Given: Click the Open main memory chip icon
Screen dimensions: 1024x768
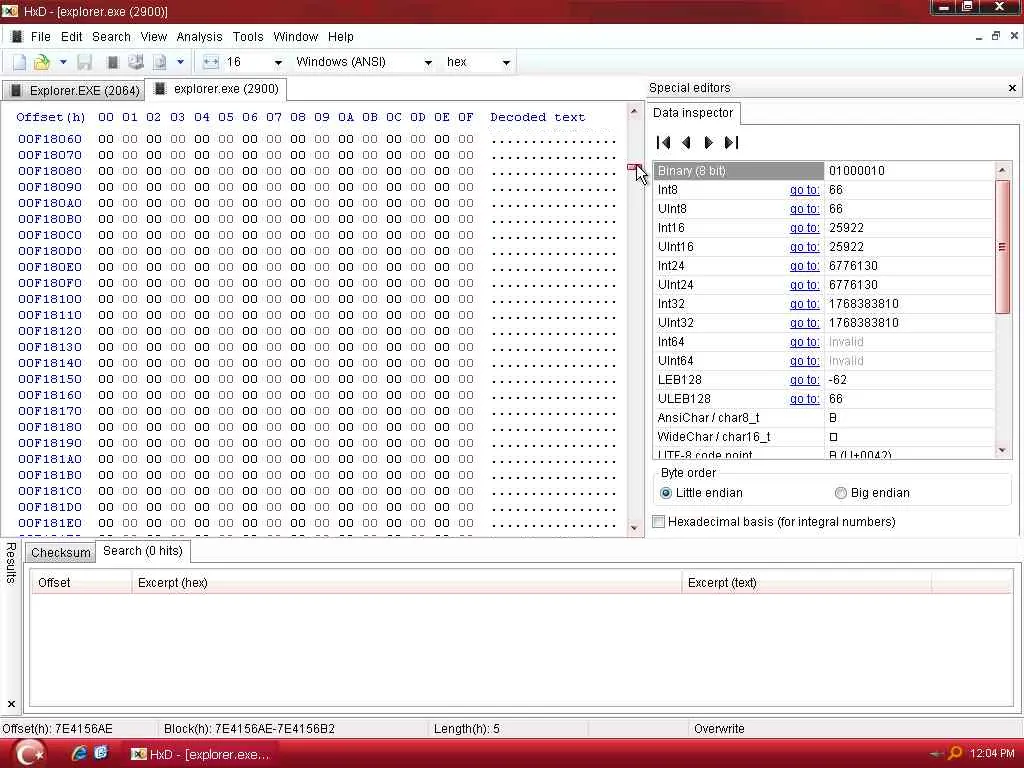Looking at the screenshot, I should tap(112, 62).
